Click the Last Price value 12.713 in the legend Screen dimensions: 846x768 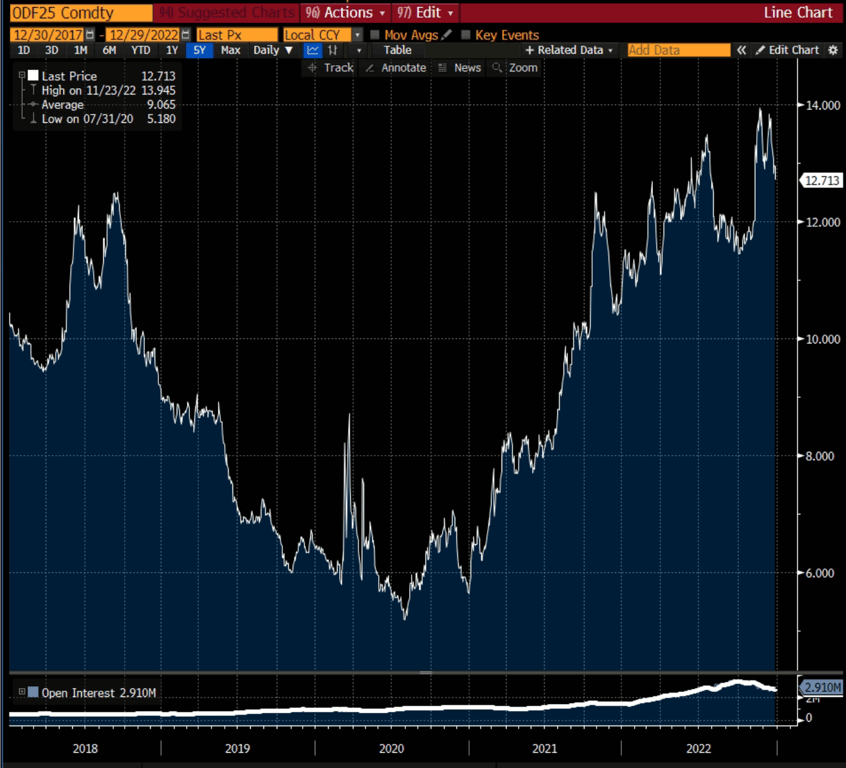click(x=158, y=76)
